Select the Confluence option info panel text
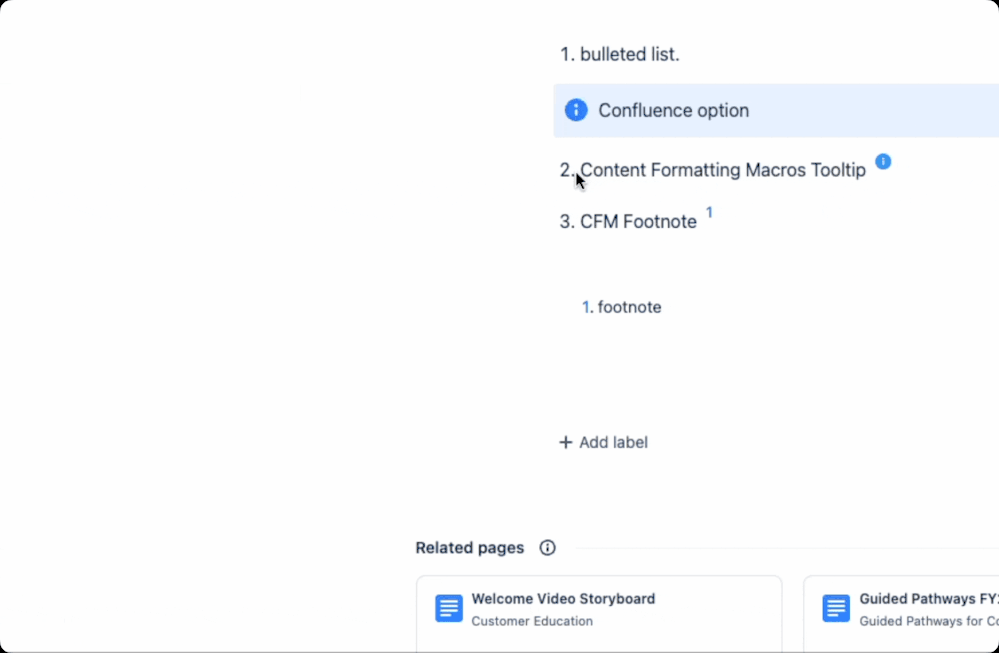 point(673,110)
